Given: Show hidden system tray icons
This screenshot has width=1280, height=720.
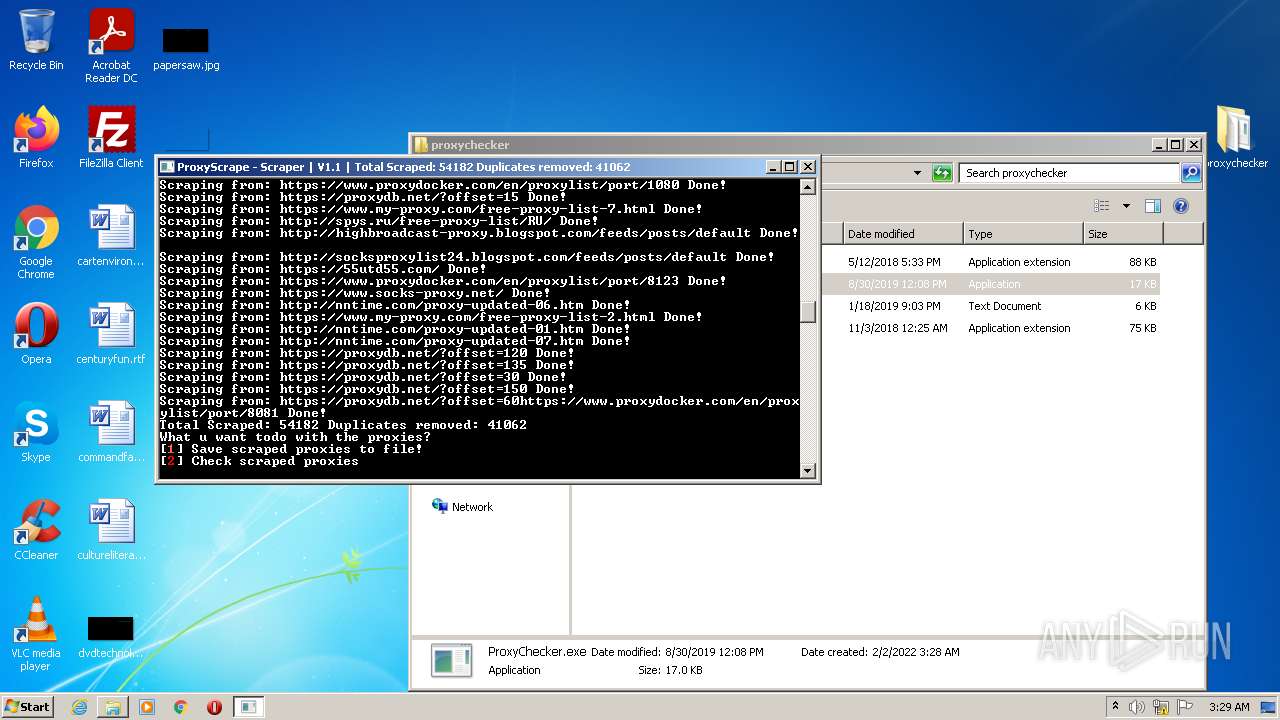Looking at the screenshot, I should coord(1115,706).
